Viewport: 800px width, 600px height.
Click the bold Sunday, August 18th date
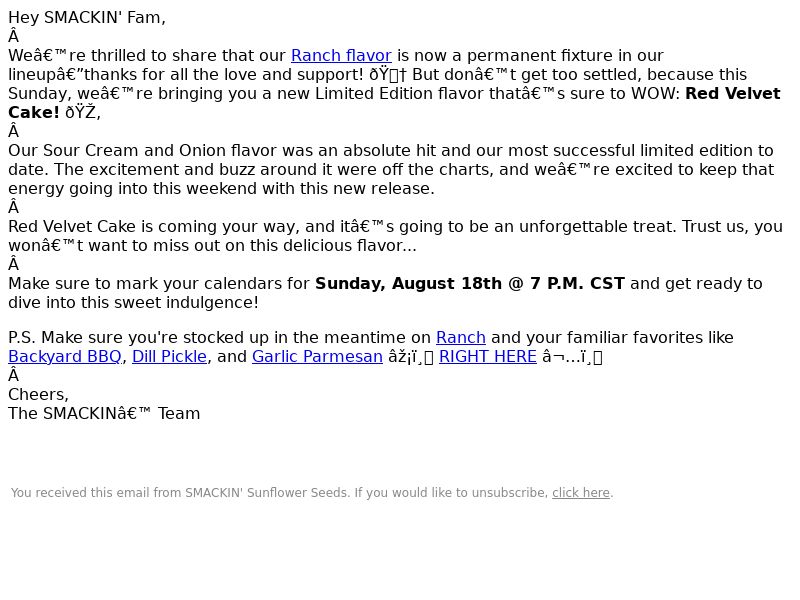(469, 284)
